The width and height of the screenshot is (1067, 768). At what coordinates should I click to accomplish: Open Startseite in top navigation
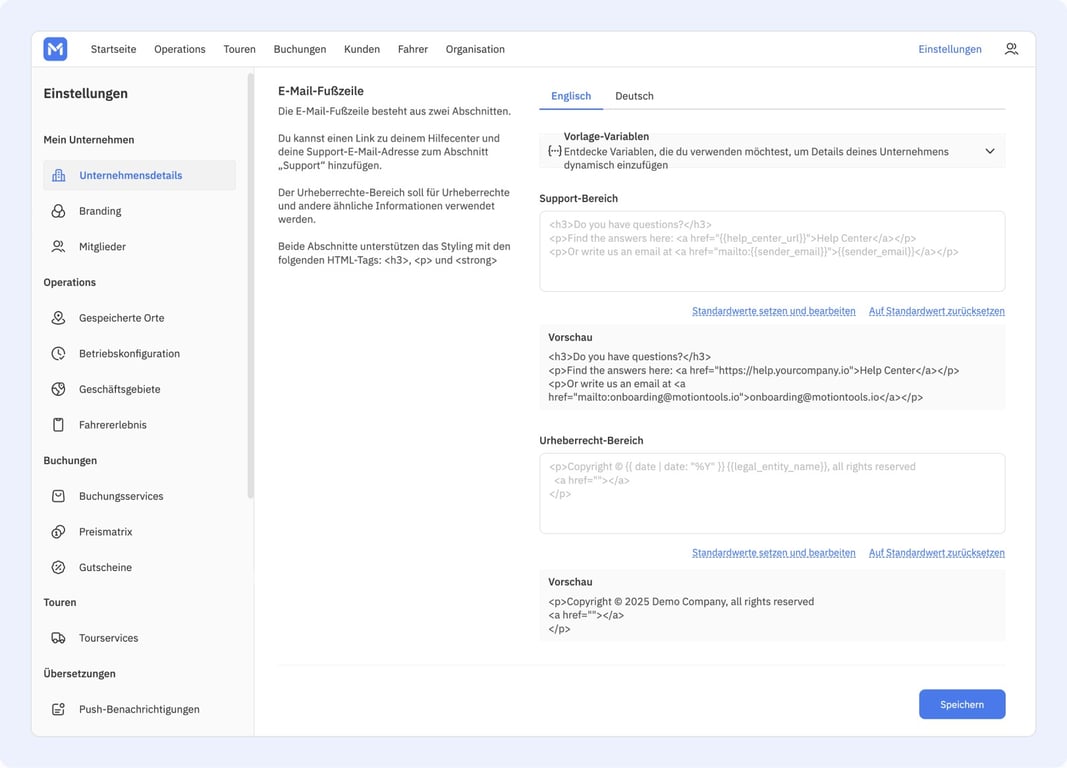114,49
